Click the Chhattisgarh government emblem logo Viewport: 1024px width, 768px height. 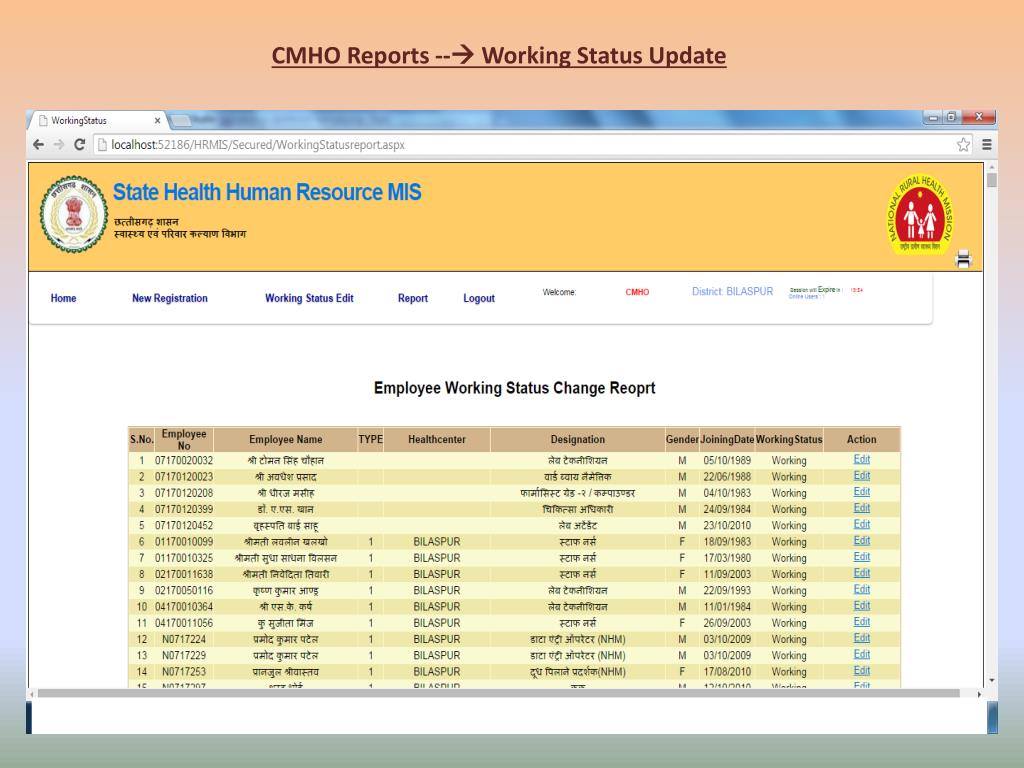point(74,214)
